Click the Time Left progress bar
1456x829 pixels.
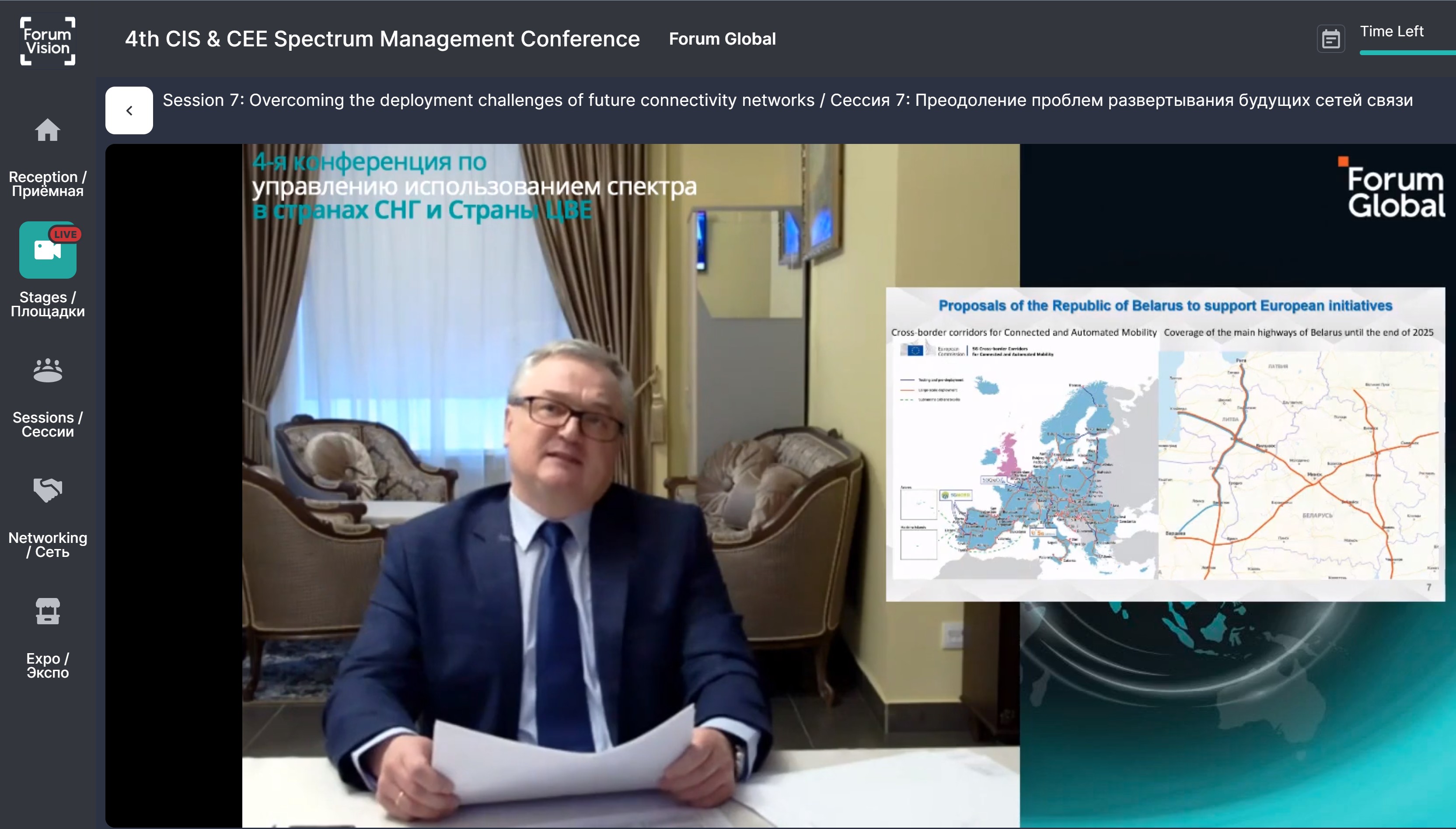tap(1407, 52)
